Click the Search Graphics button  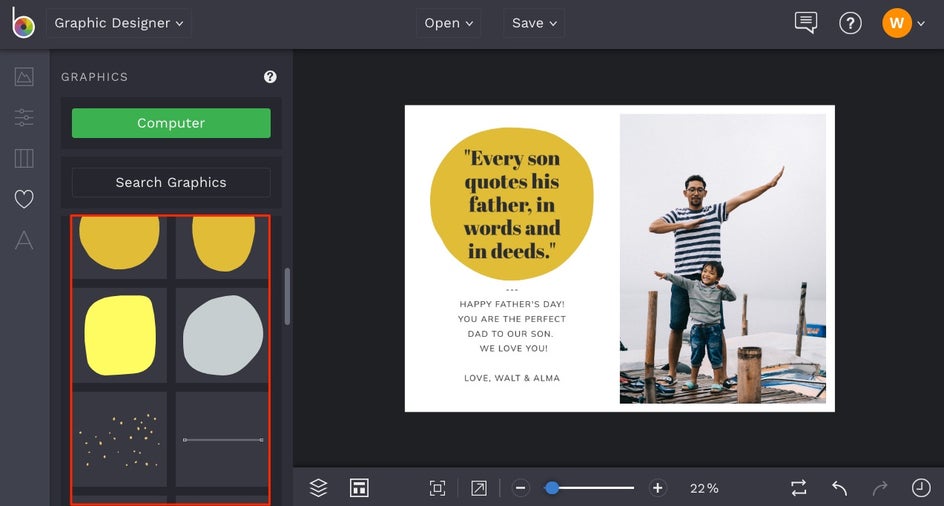pyautogui.click(x=171, y=182)
